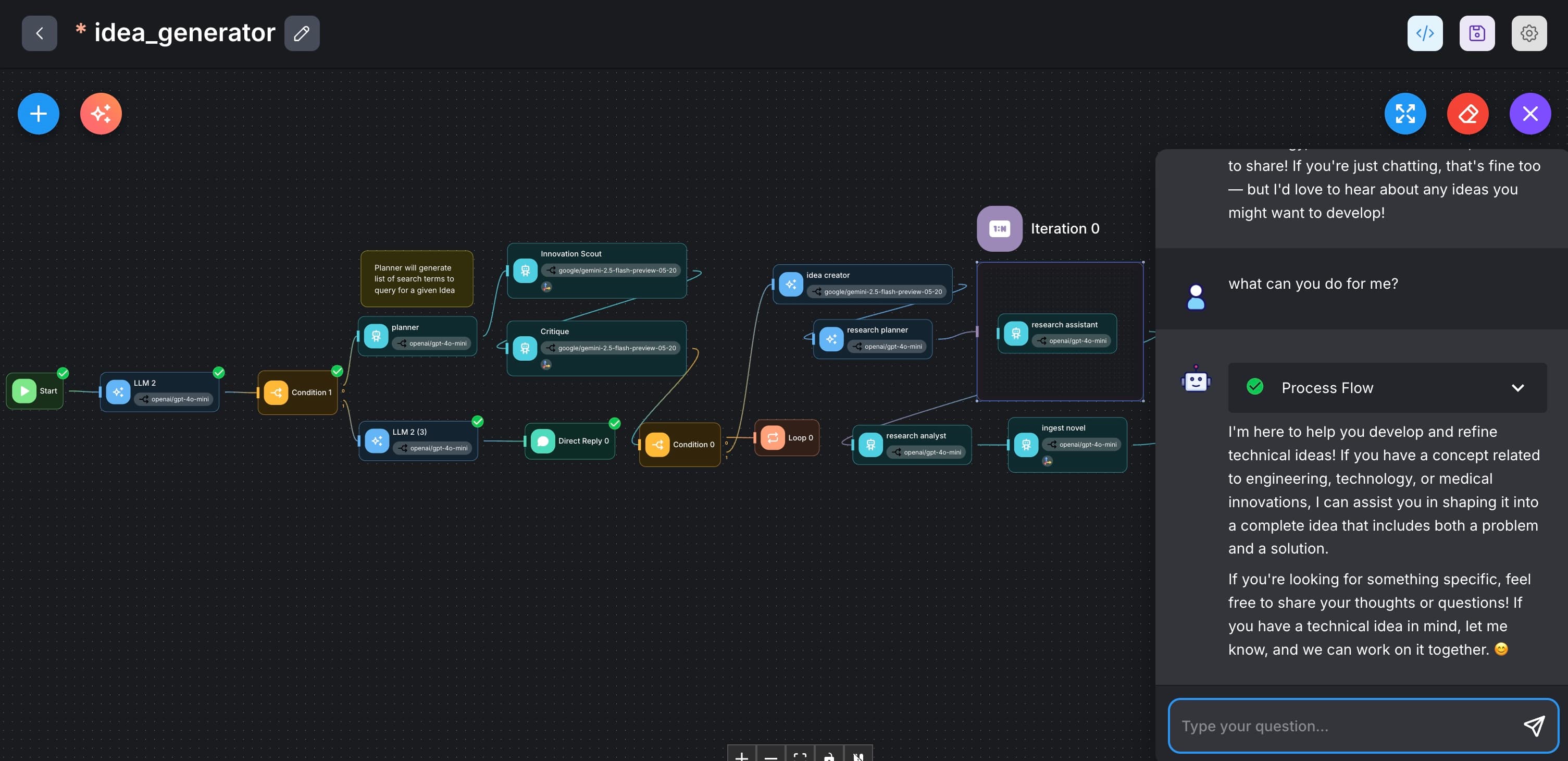The height and width of the screenshot is (761, 1568).
Task: Toggle the canvas lock icon
Action: coord(828,758)
